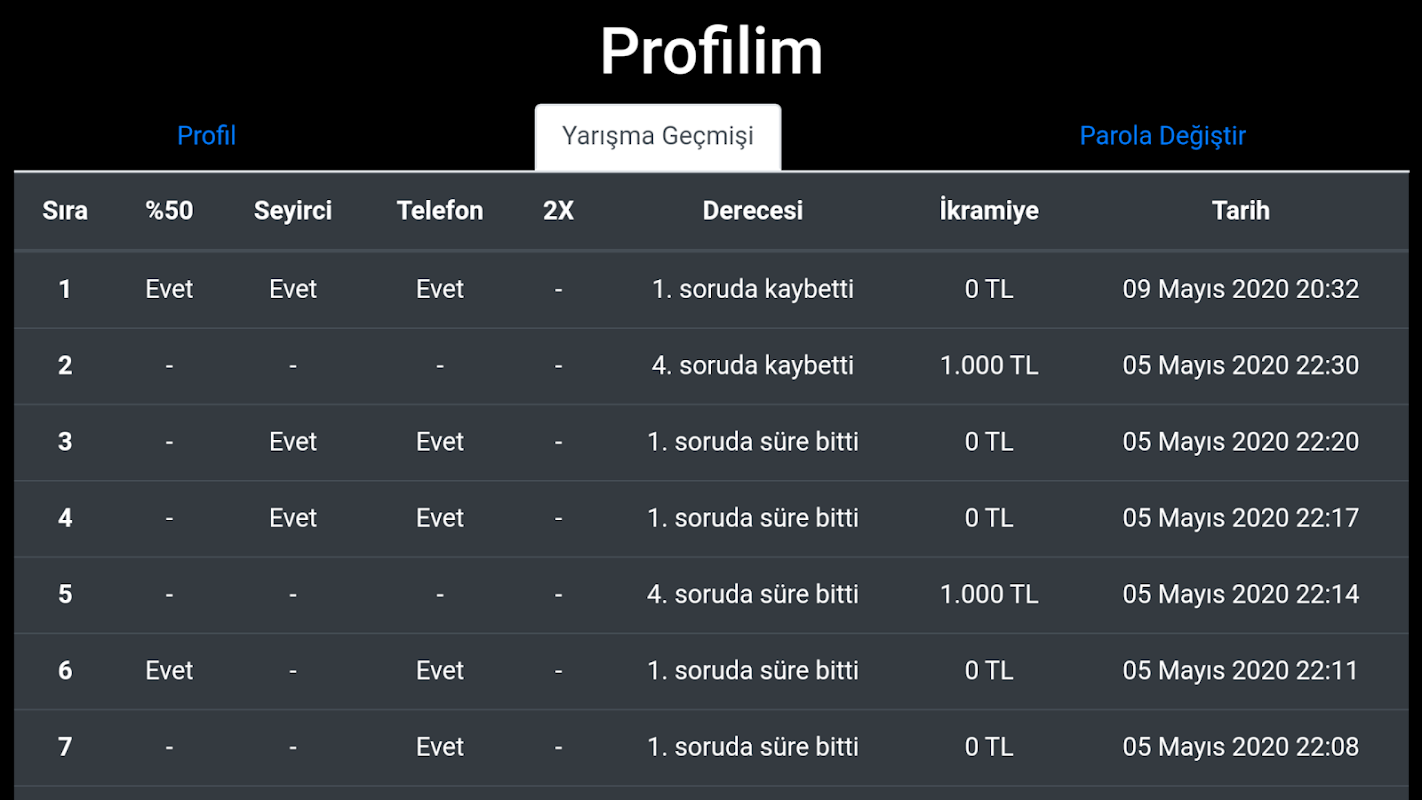Viewport: 1422px width, 800px height.
Task: Select the '4. soruda kaybetti' result cell
Action: coord(753,365)
